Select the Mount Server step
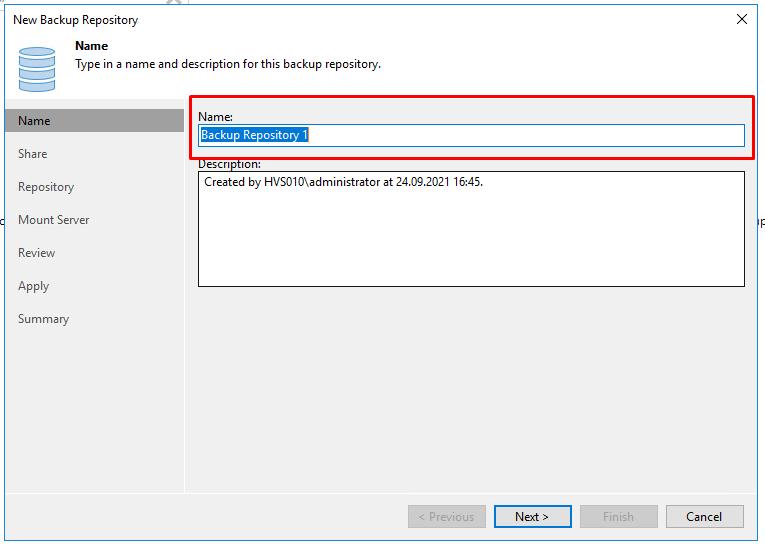Image resolution: width=765 pixels, height=548 pixels. pos(54,220)
